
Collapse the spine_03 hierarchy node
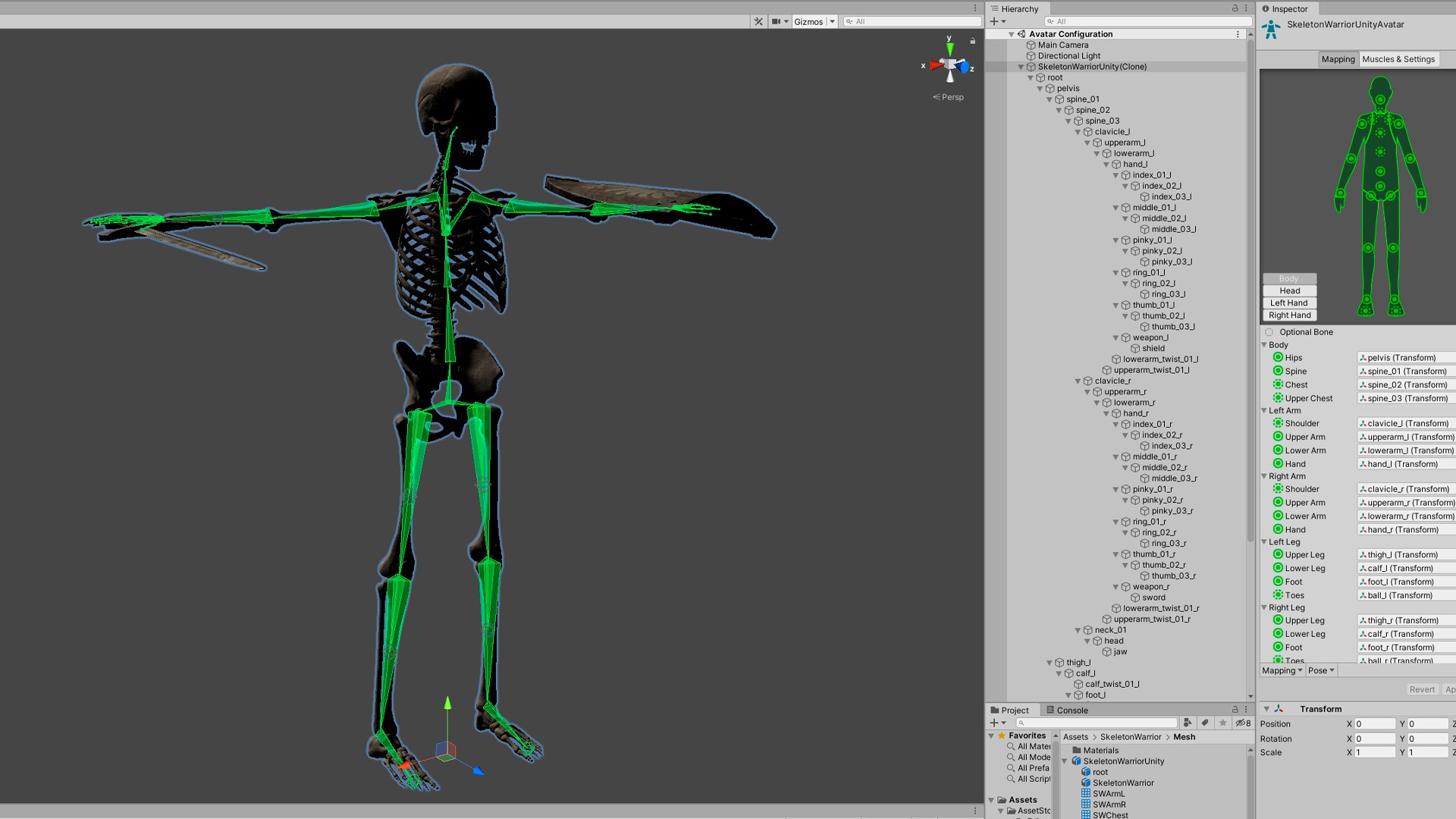coord(1068,121)
